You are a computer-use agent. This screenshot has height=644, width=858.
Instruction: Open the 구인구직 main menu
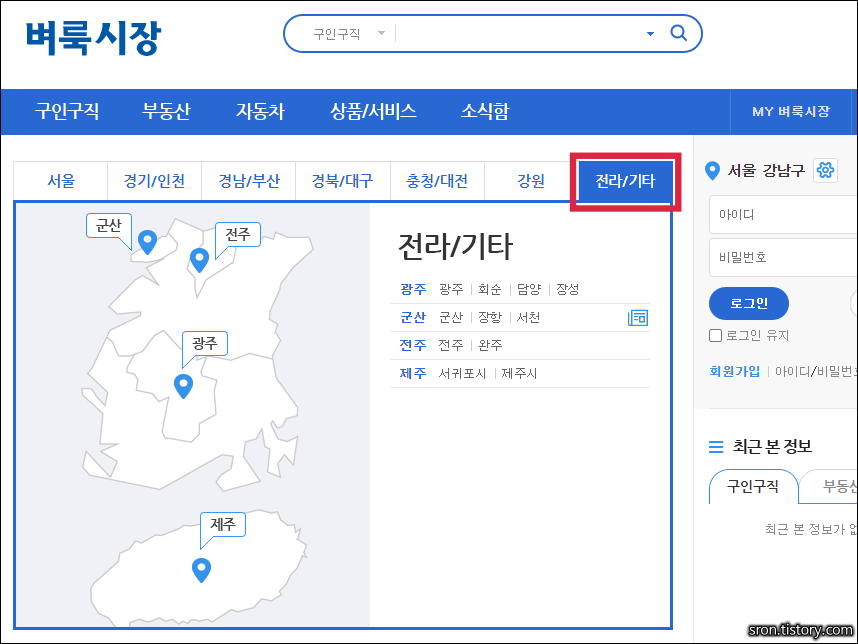tap(67, 111)
